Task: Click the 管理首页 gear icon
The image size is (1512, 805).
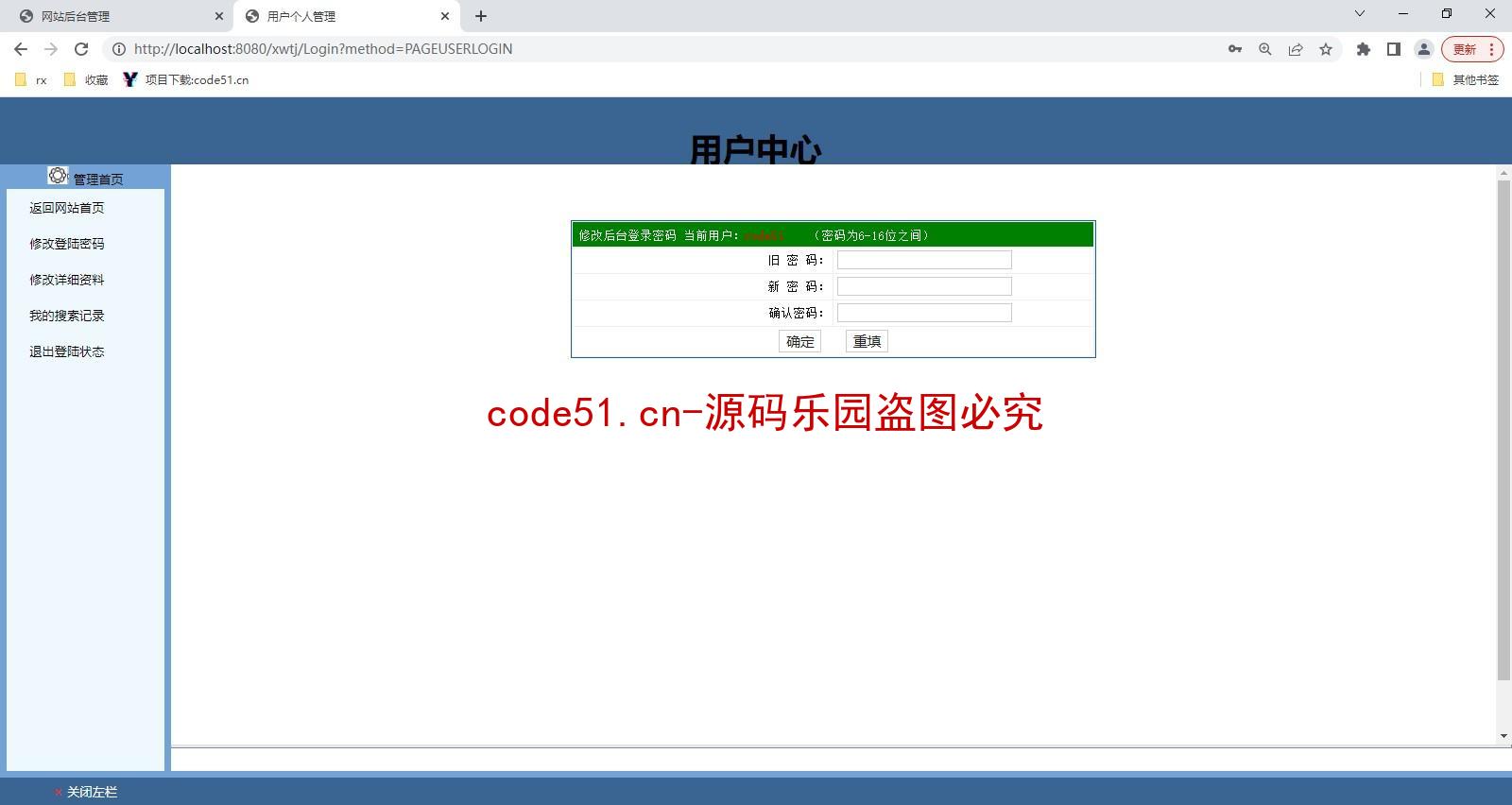Action: click(58, 176)
